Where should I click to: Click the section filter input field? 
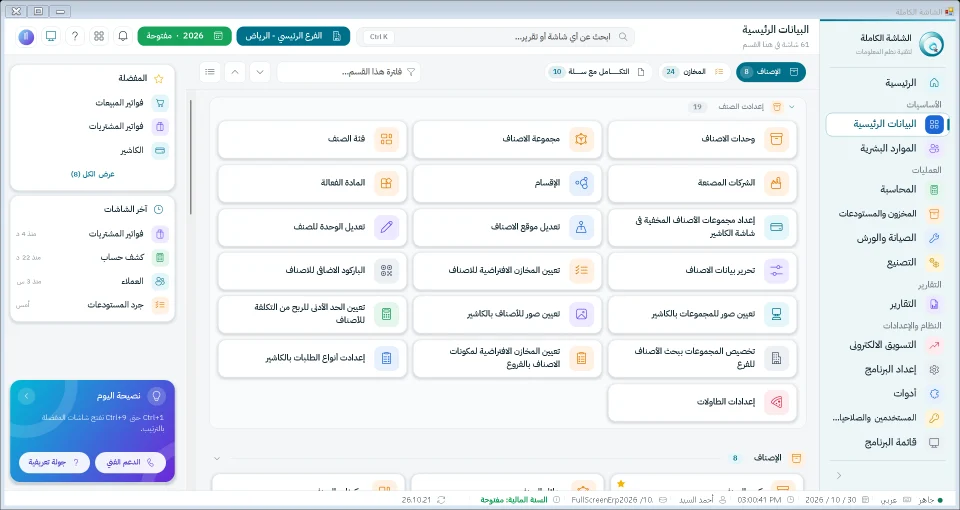pos(349,72)
